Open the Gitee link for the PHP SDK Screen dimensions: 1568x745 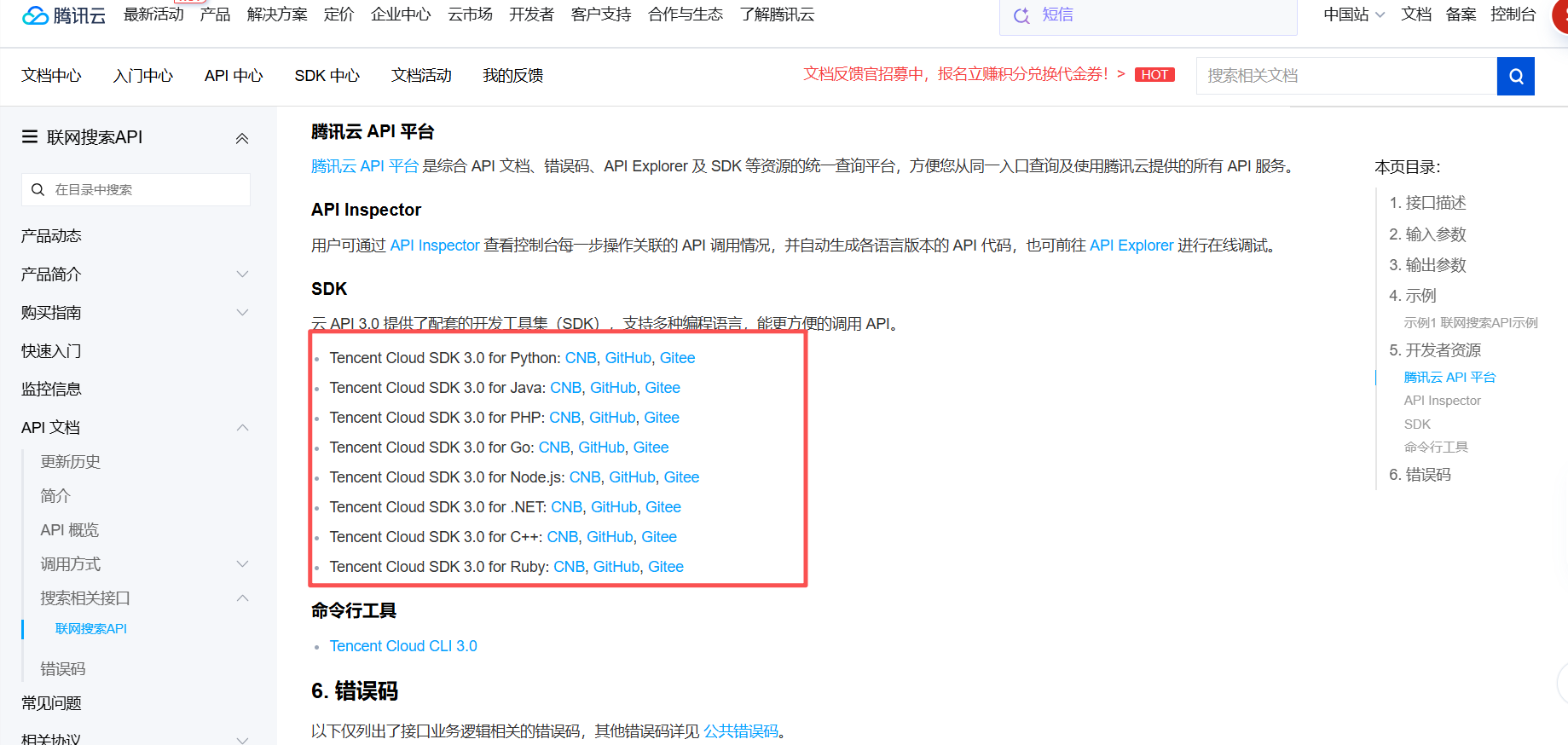tap(662, 418)
